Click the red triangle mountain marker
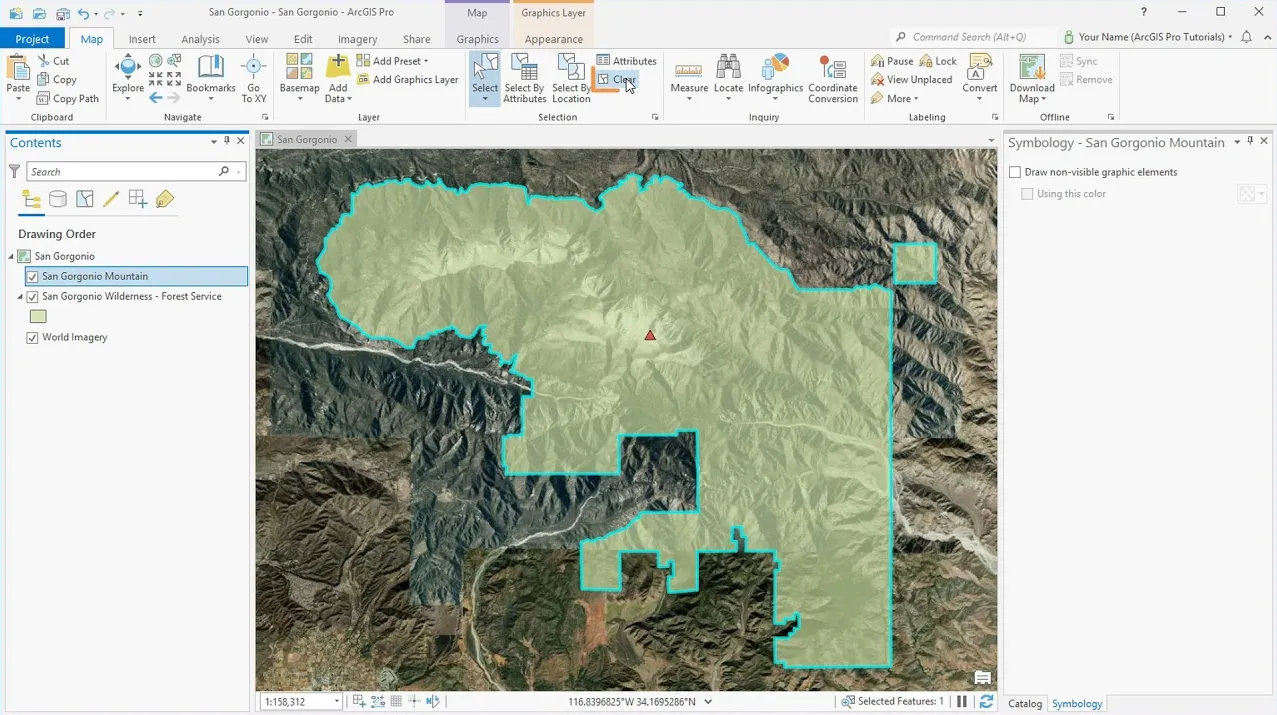This screenshot has width=1277, height=715. click(x=650, y=336)
